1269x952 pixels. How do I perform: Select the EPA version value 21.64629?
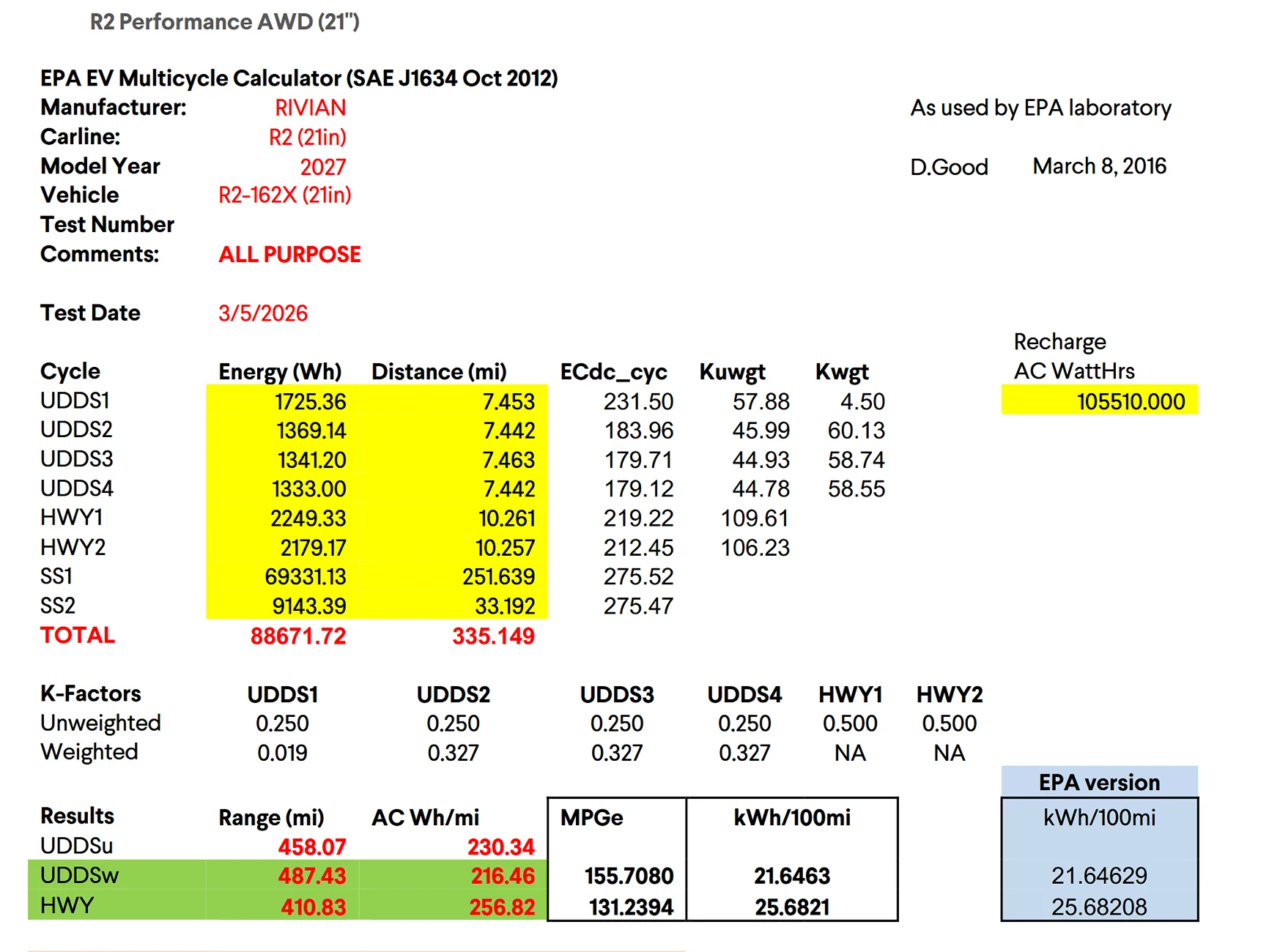[1099, 876]
